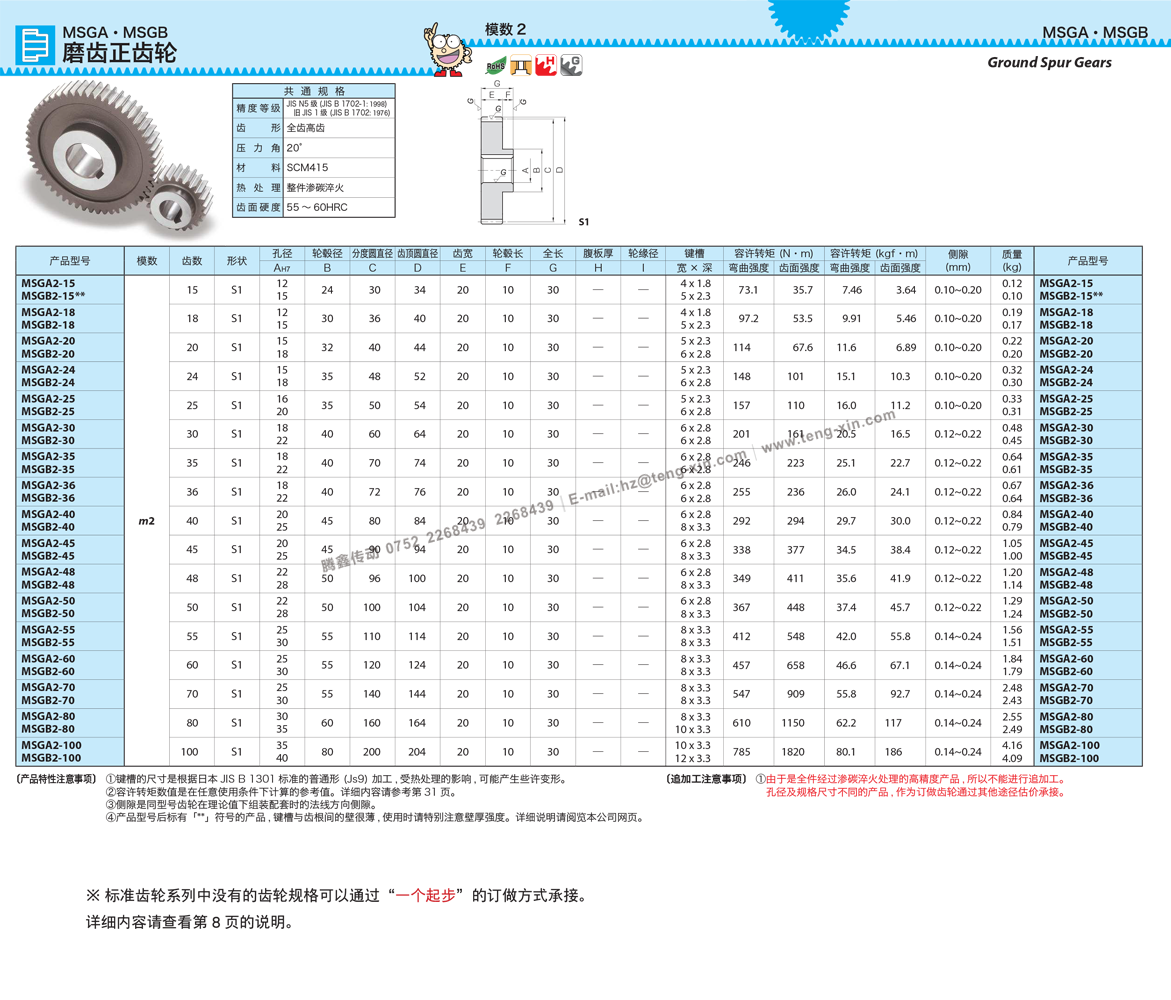Click the 键槽 column header

pos(694,254)
